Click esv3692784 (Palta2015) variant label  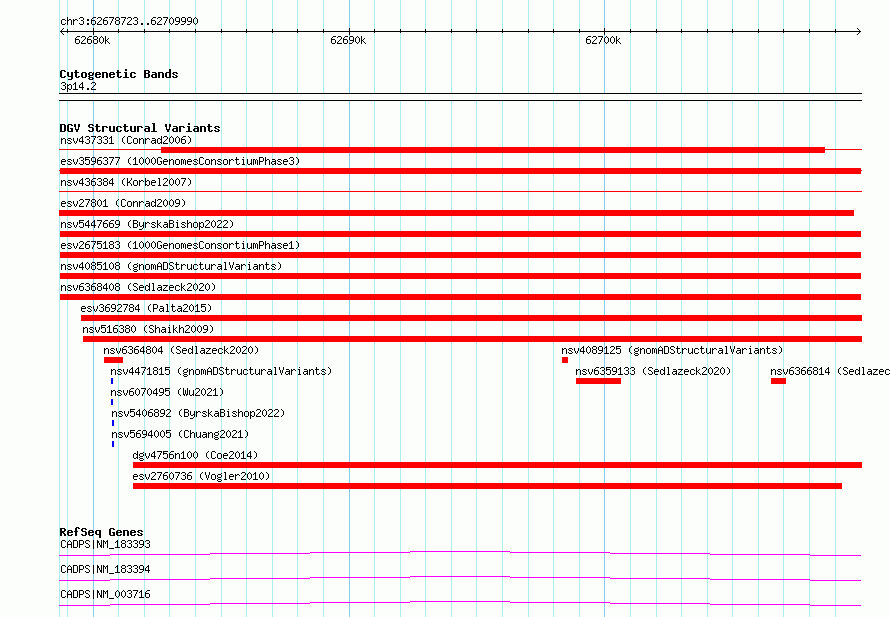[146, 308]
